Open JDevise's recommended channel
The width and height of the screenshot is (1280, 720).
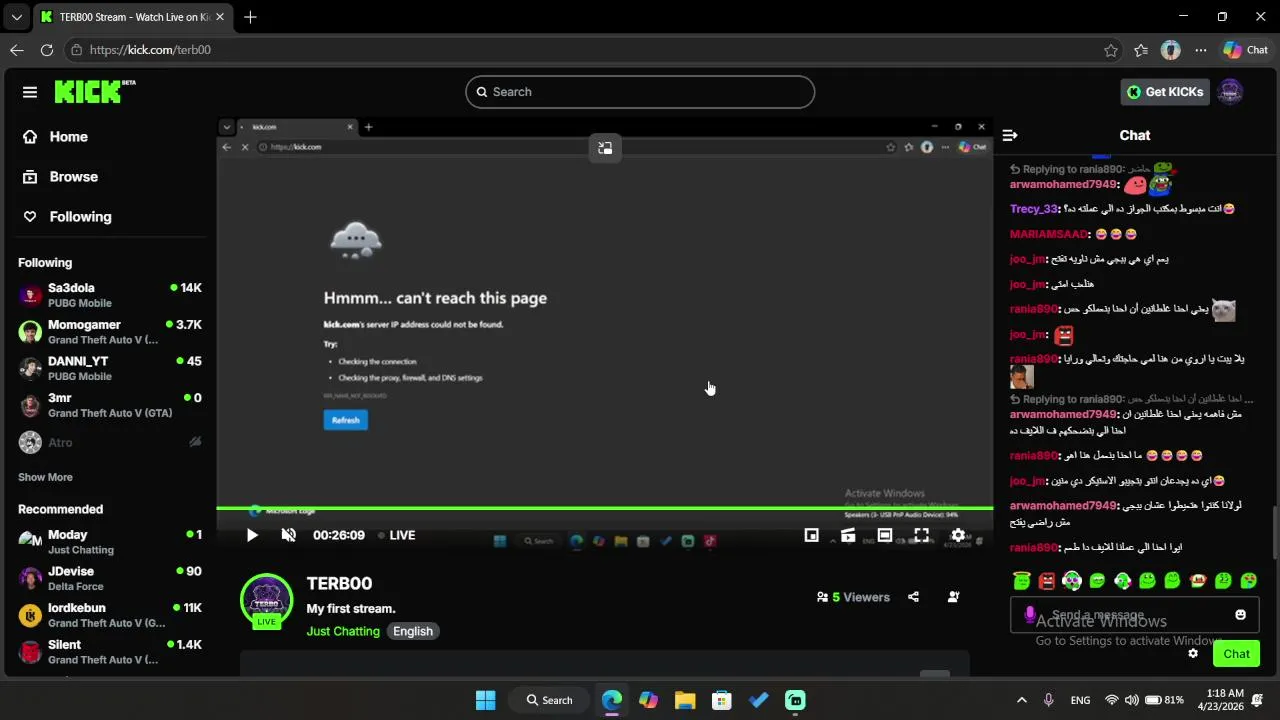pos(110,578)
